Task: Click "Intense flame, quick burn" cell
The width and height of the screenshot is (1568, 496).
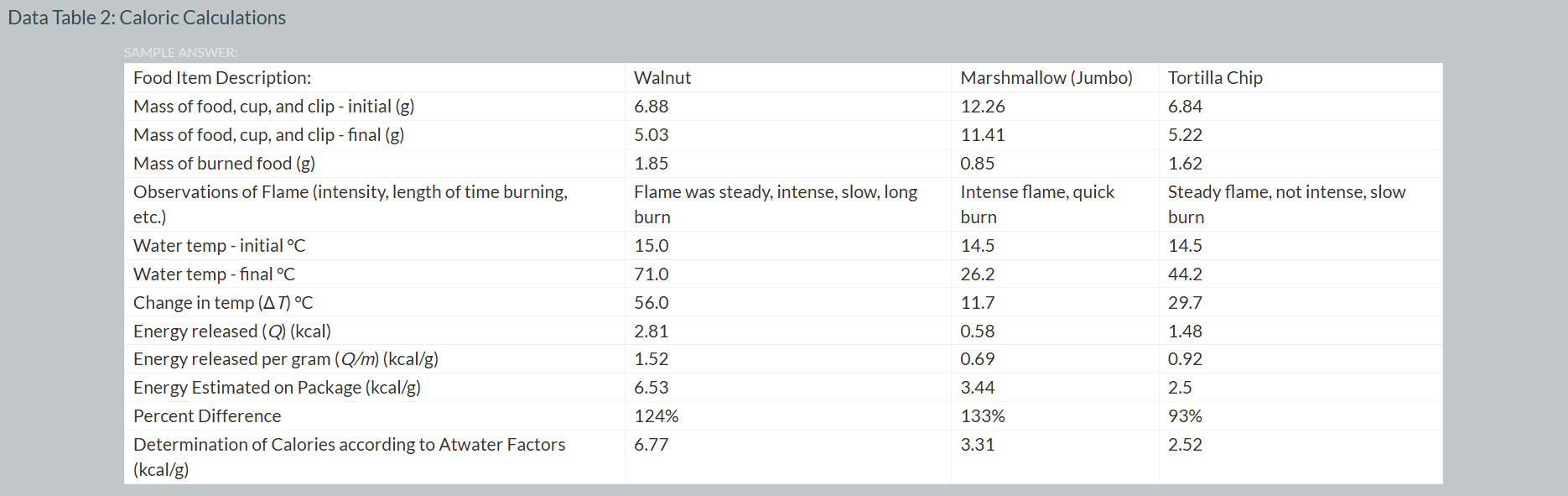Action: [x=1037, y=204]
